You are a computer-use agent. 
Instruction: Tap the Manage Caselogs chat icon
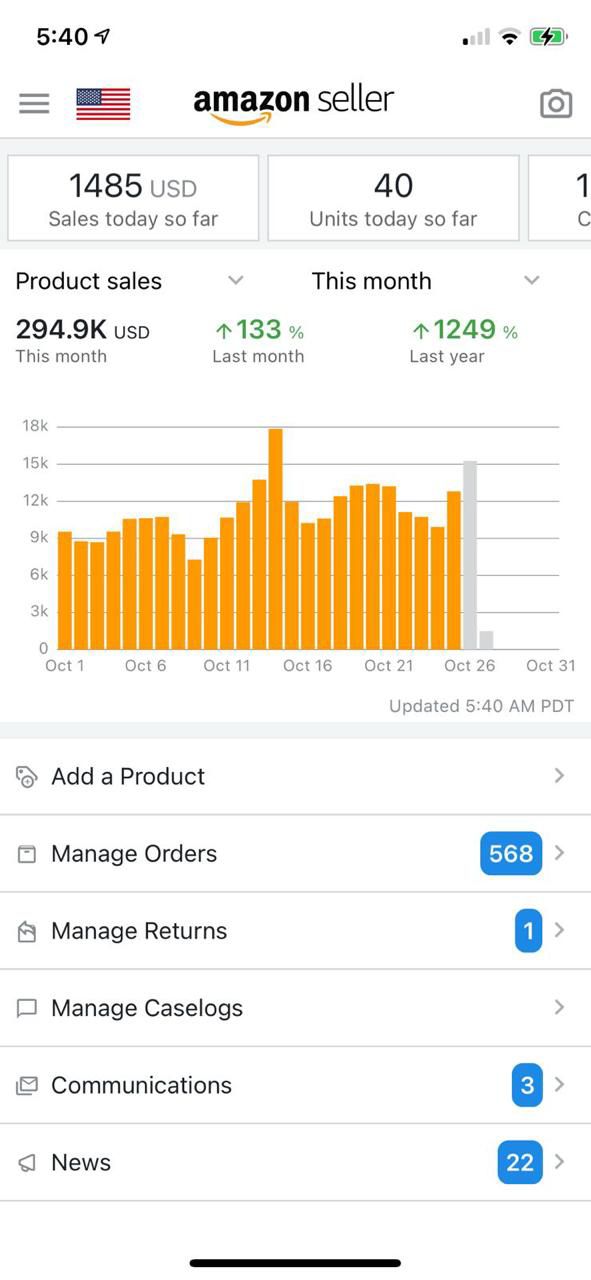28,1008
